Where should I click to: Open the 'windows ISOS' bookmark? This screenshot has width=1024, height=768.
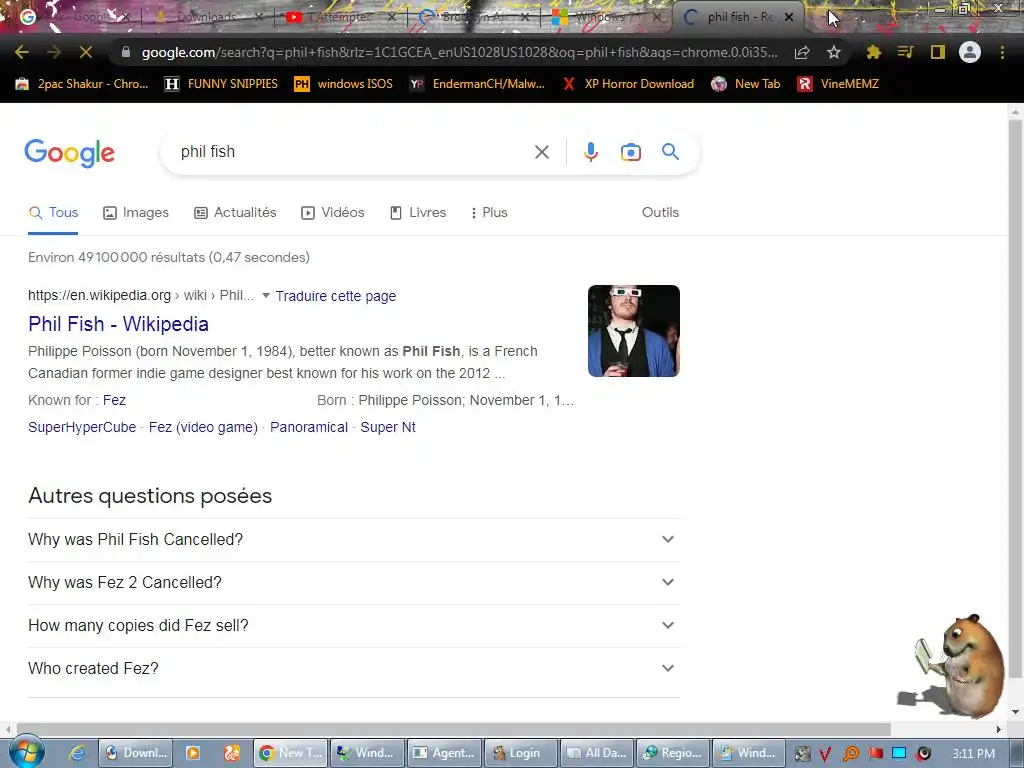[x=344, y=84]
